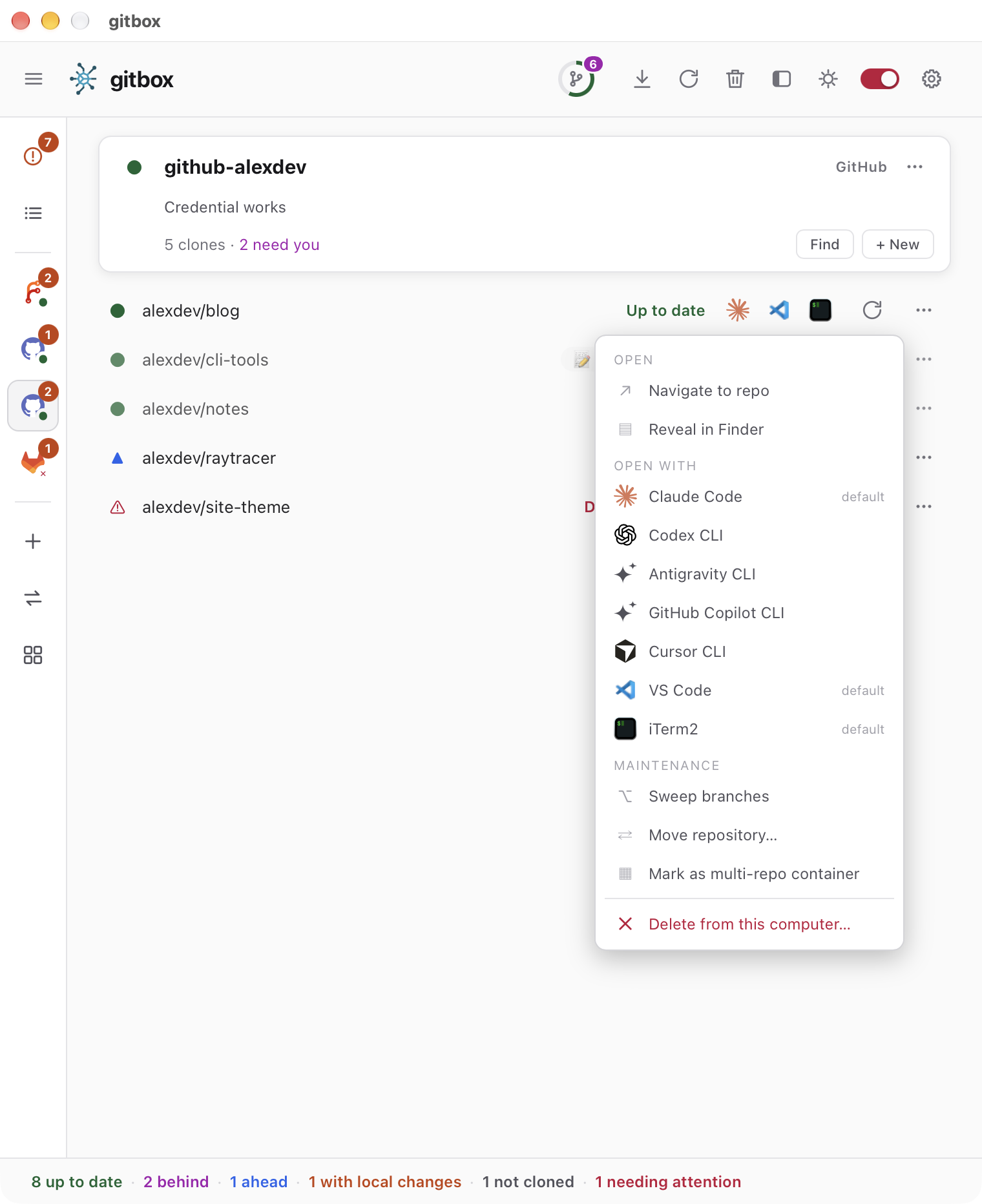Open settings via the gear icon

pyautogui.click(x=932, y=79)
